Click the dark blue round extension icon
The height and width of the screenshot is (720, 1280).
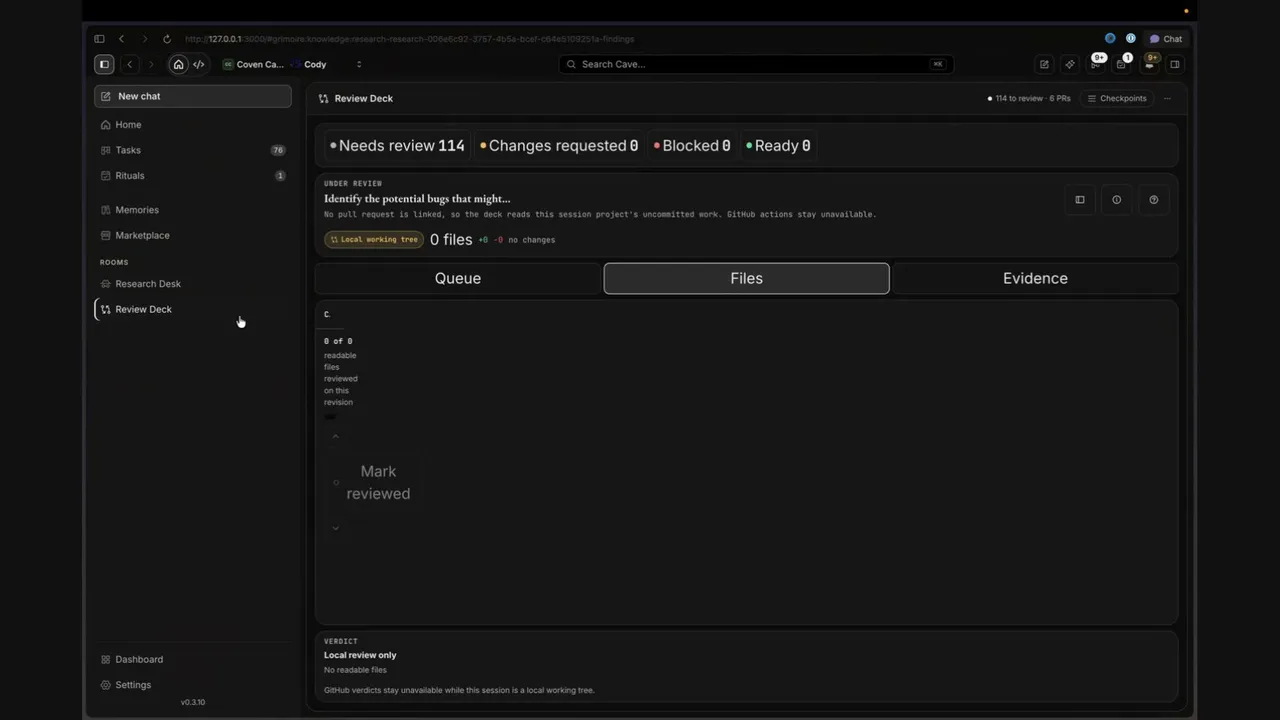1110,39
